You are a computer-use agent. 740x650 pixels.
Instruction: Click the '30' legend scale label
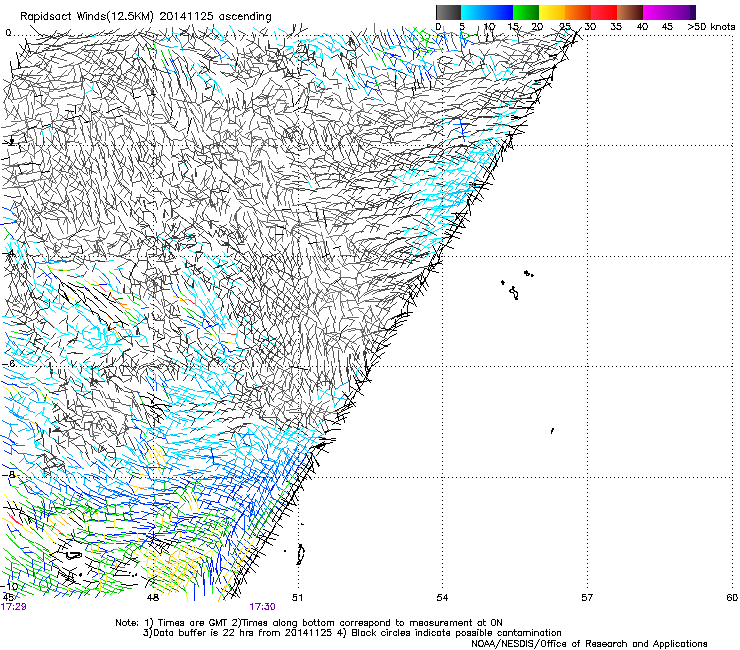click(x=590, y=27)
